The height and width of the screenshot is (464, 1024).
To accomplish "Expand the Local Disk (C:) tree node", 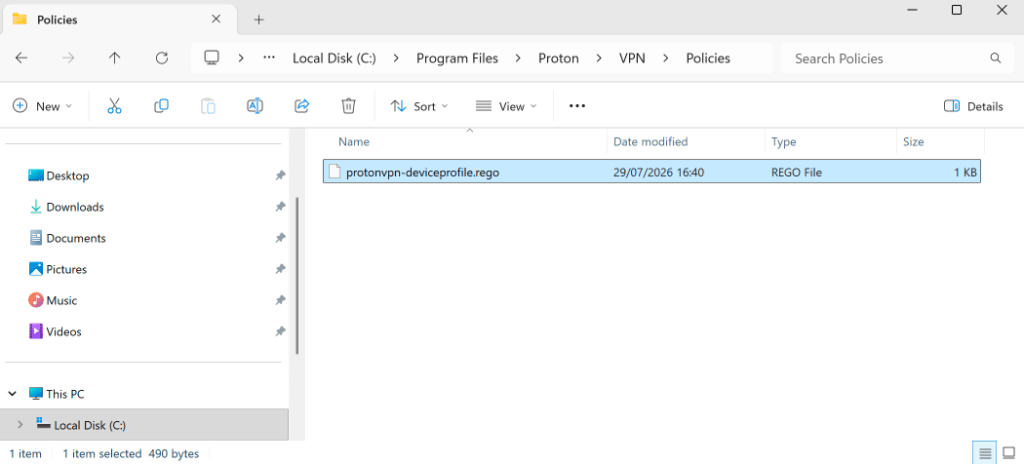I will (20, 425).
